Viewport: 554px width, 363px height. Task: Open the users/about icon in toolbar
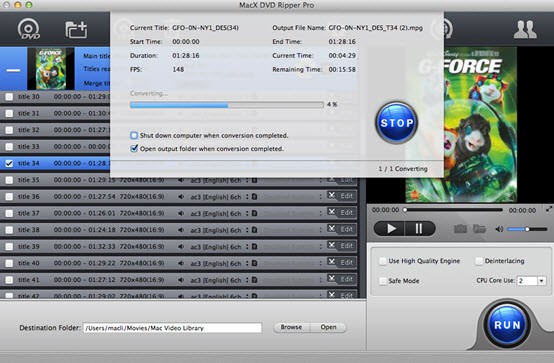coord(525,29)
